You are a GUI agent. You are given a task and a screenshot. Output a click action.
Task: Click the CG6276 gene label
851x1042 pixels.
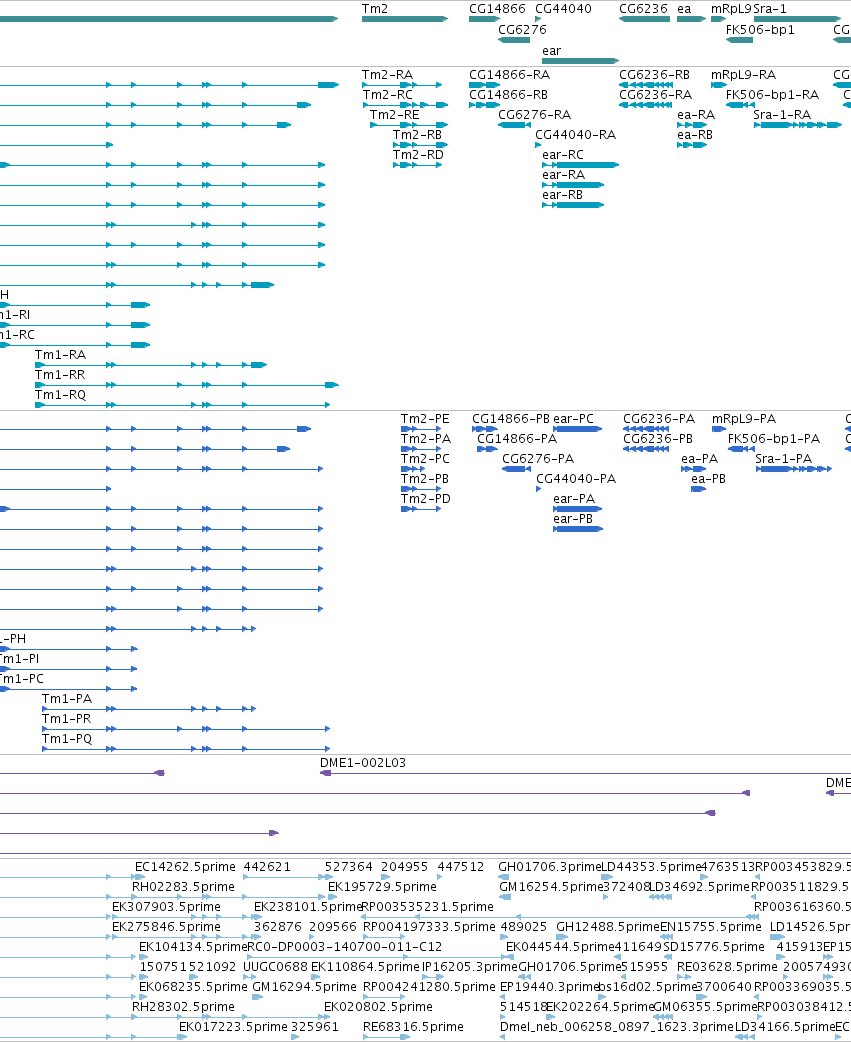pyautogui.click(x=522, y=30)
